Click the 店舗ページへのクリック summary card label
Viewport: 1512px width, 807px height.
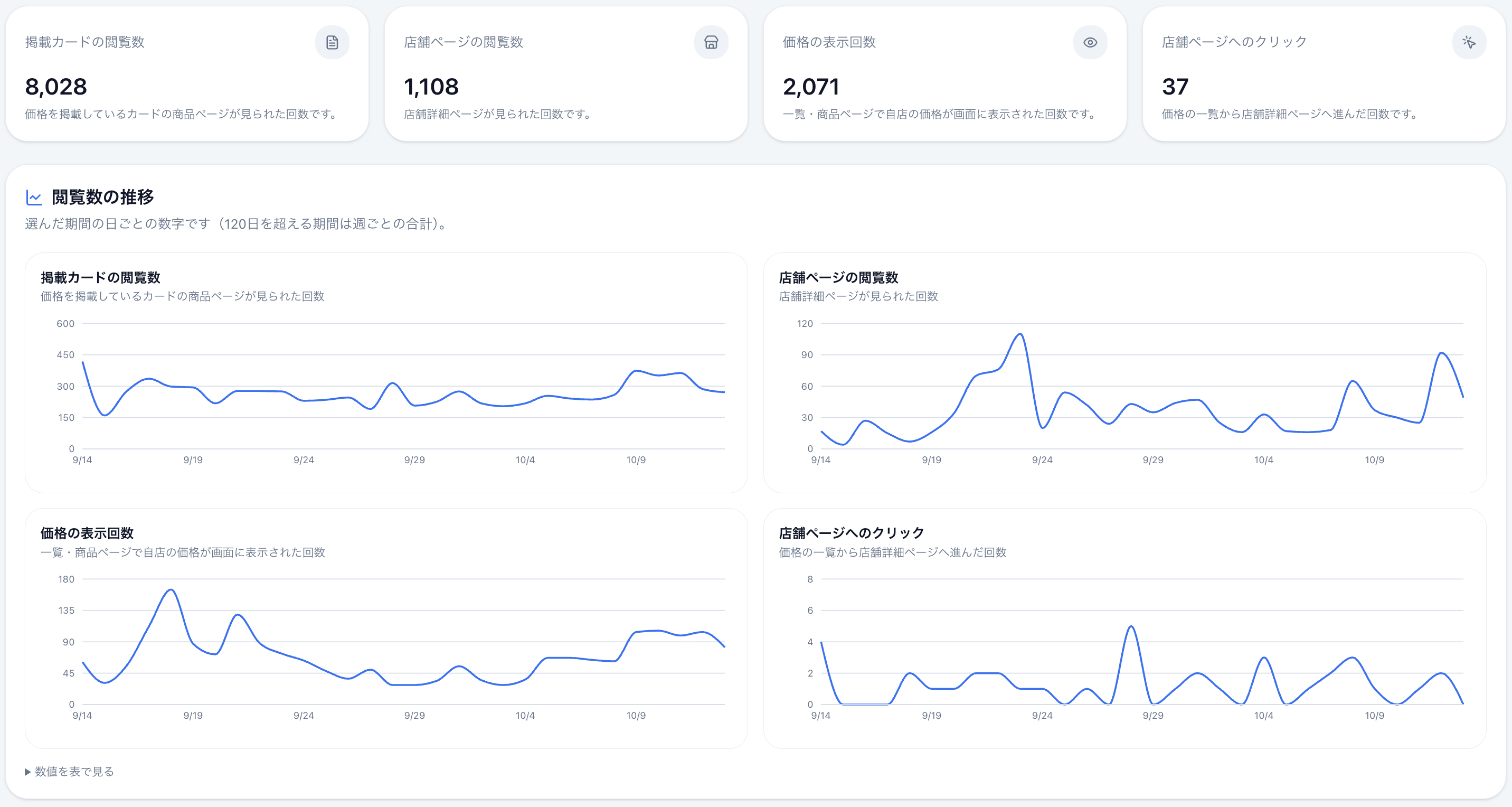click(1234, 42)
